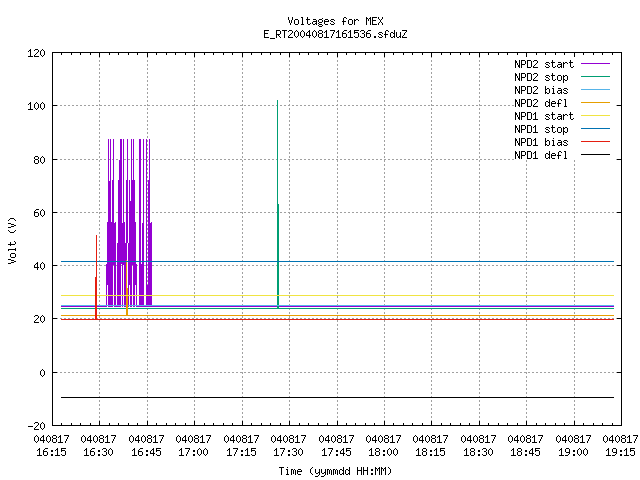Click the 'Volt (V)' y-axis label
The image size is (640, 480).
point(12,240)
